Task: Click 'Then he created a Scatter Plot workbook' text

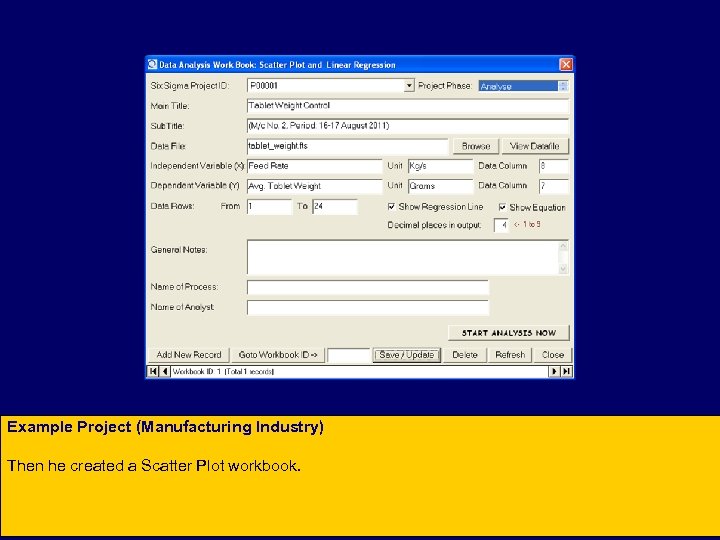Action: (x=154, y=466)
